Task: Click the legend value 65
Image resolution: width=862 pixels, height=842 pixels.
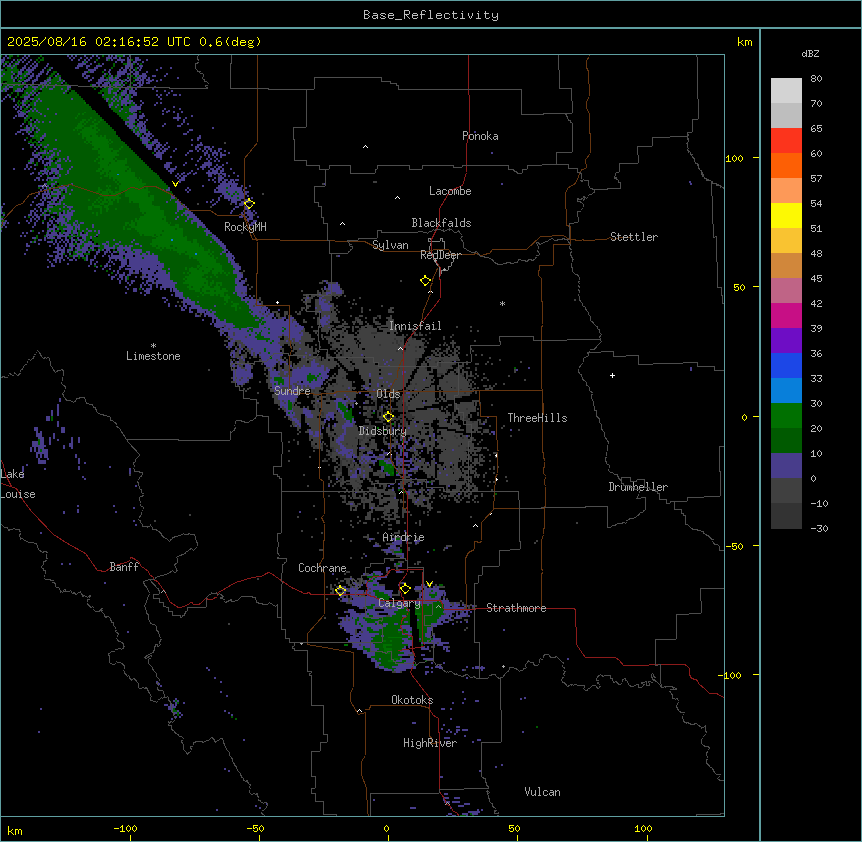Action: click(816, 128)
